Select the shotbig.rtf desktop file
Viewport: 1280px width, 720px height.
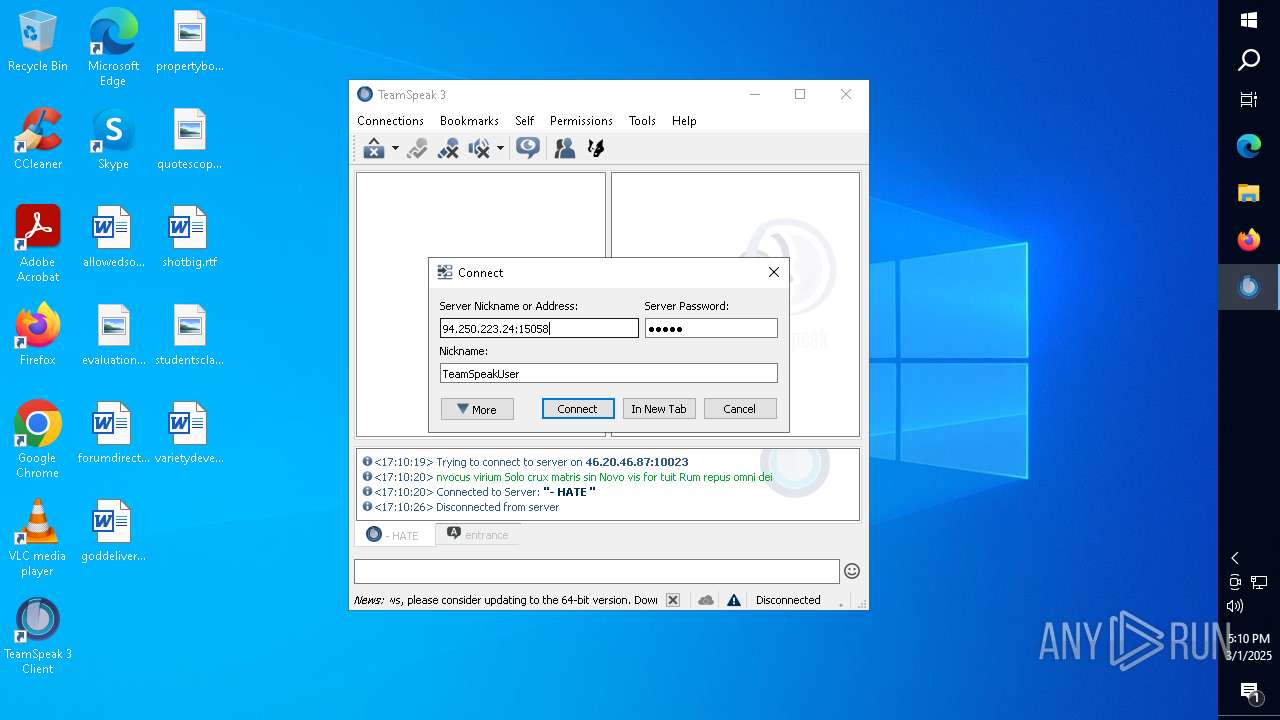189,237
